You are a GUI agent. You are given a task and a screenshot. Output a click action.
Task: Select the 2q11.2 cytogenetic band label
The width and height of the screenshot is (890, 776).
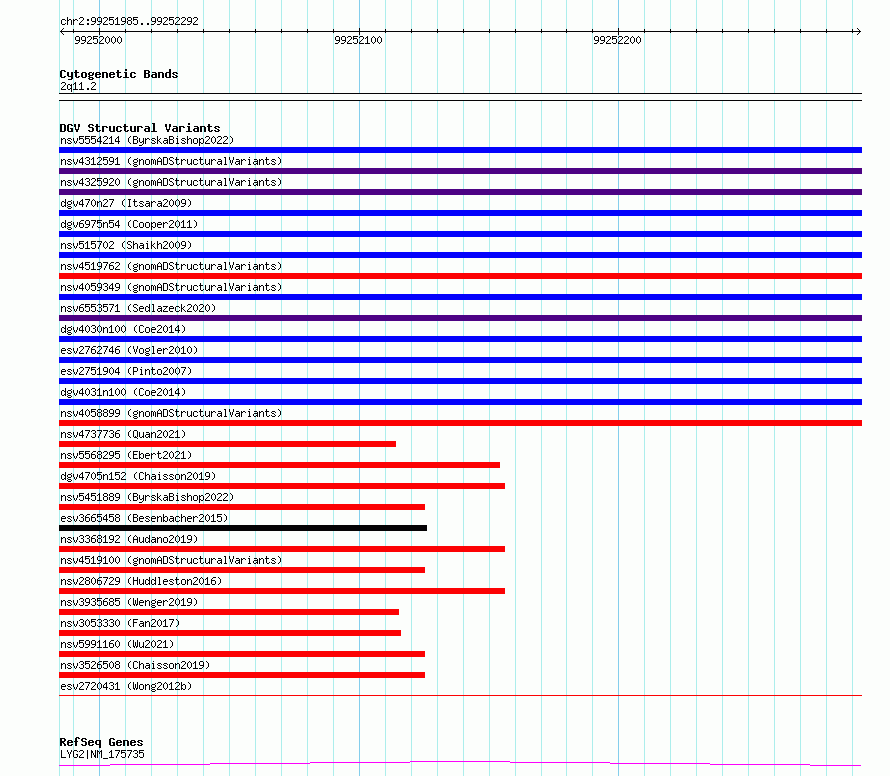point(78,86)
